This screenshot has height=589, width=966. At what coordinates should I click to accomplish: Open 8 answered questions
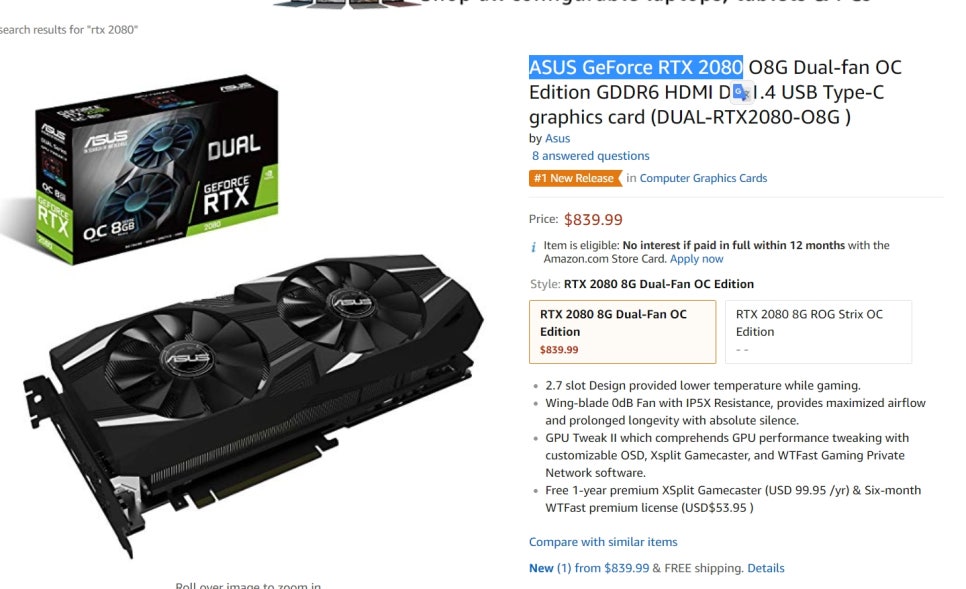click(590, 156)
